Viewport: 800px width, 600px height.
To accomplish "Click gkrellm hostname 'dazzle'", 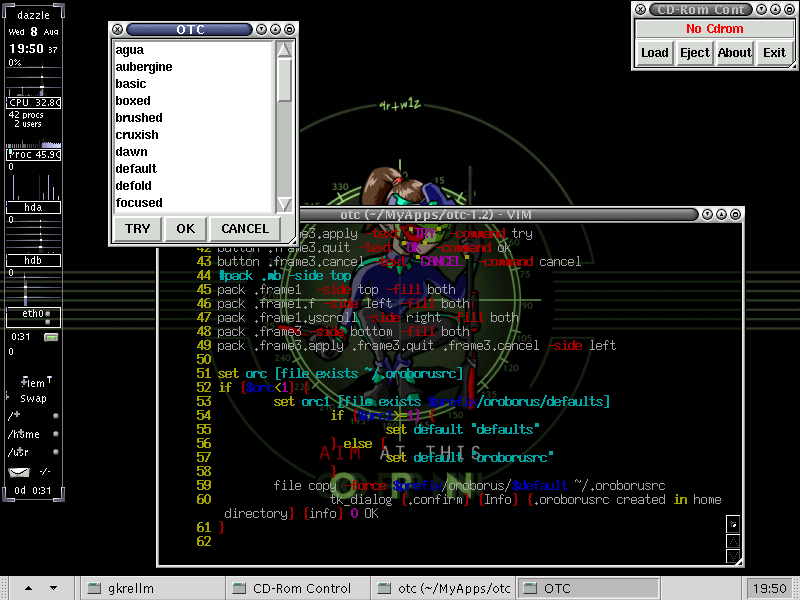I will click(34, 15).
